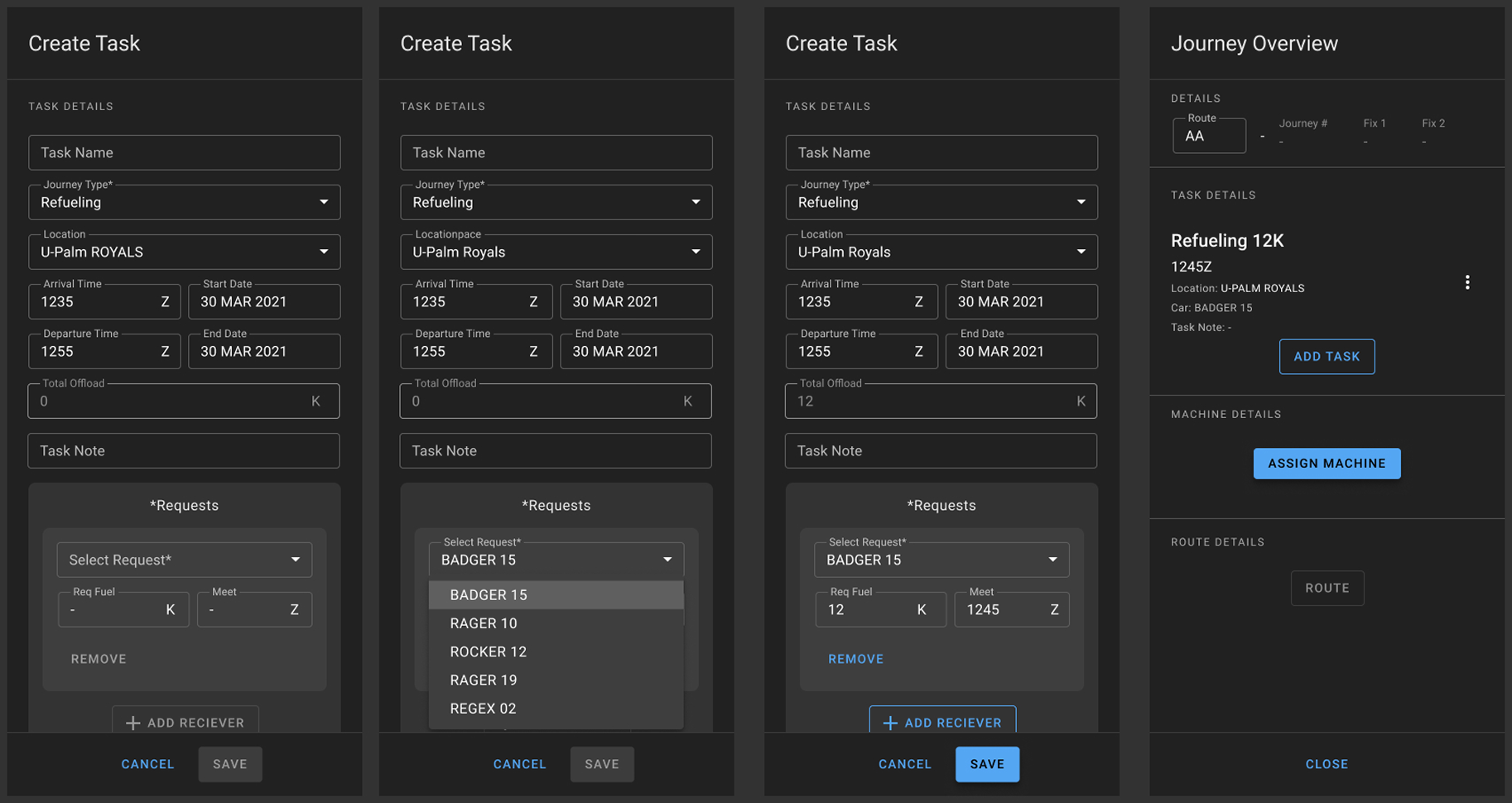Image resolution: width=1512 pixels, height=803 pixels.
Task: Open Location dropdown in third panel
Action: coord(941,252)
